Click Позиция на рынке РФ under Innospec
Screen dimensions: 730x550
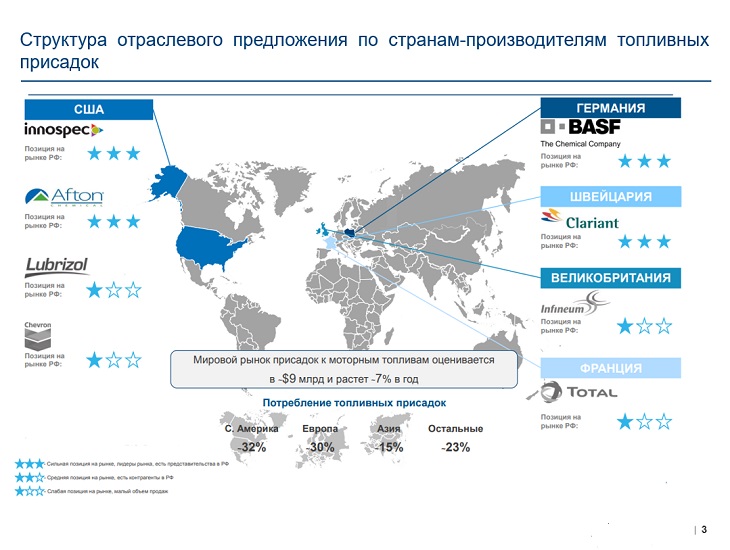click(x=44, y=153)
